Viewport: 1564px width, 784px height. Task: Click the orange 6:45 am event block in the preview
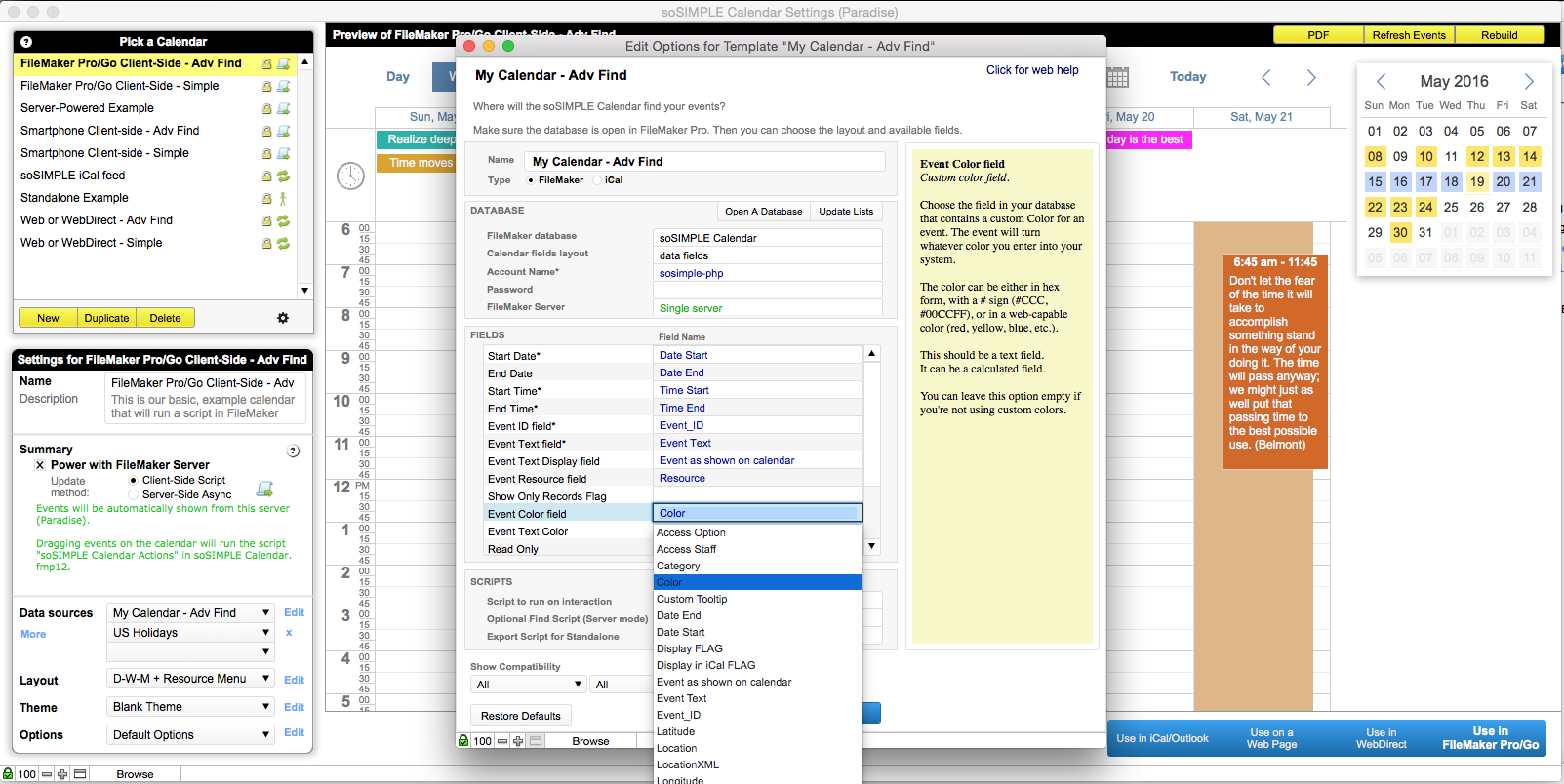point(1274,361)
